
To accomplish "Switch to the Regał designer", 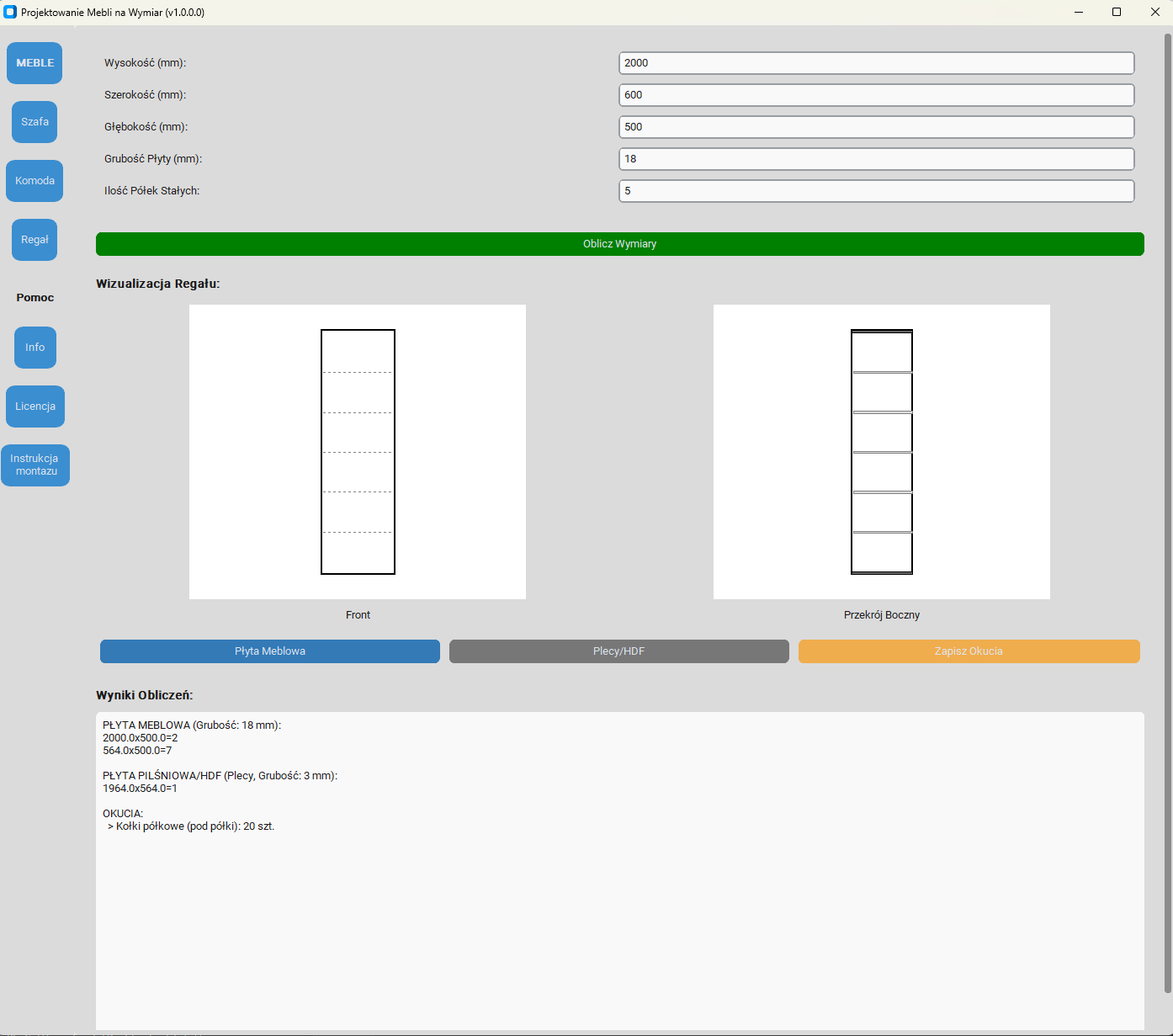I will point(34,240).
